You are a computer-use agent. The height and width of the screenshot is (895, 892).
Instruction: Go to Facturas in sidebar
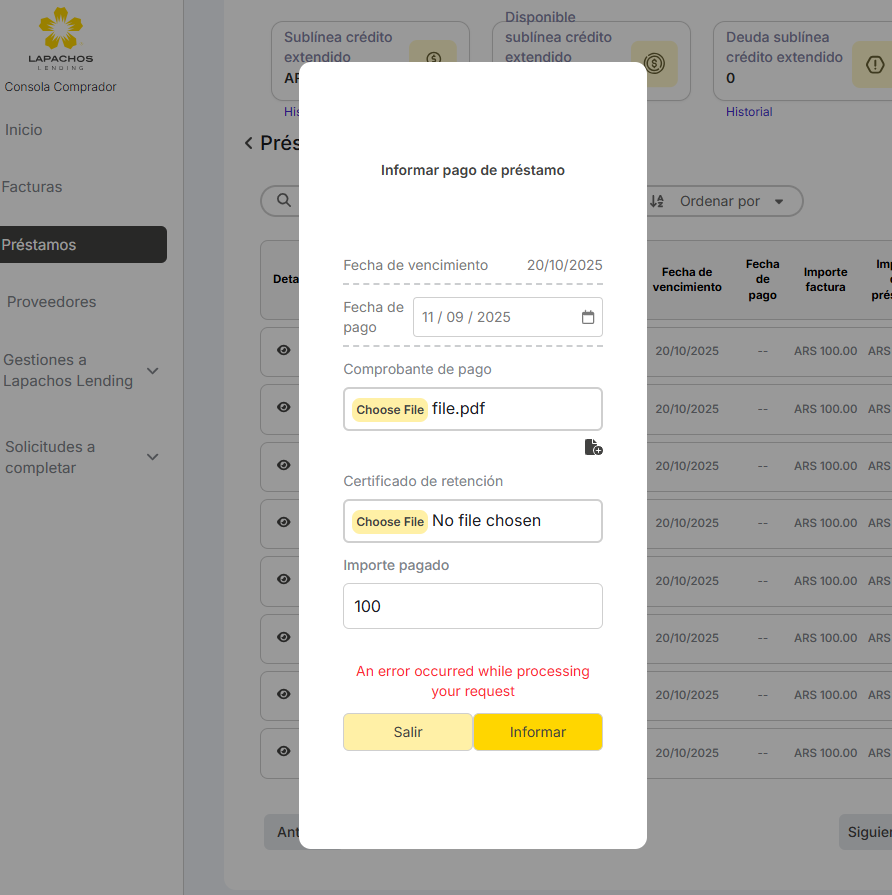tap(32, 187)
